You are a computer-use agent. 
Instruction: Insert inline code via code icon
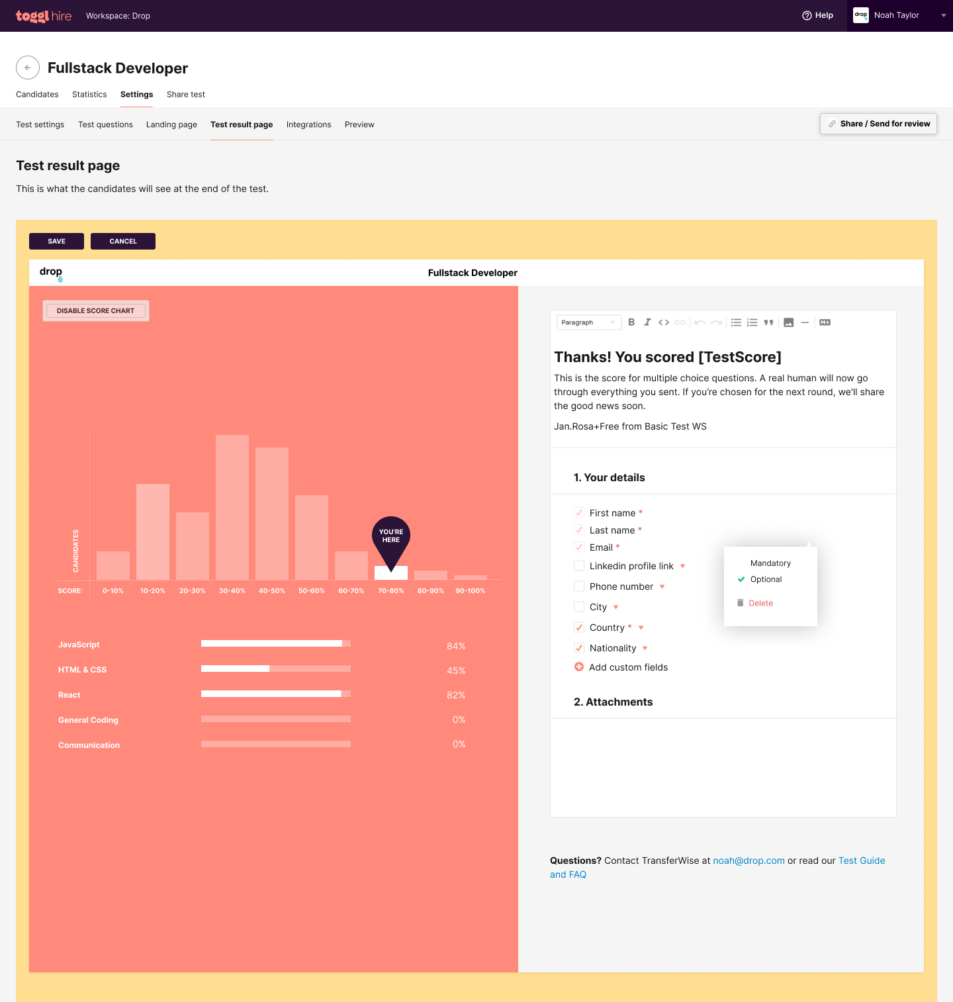(x=663, y=322)
